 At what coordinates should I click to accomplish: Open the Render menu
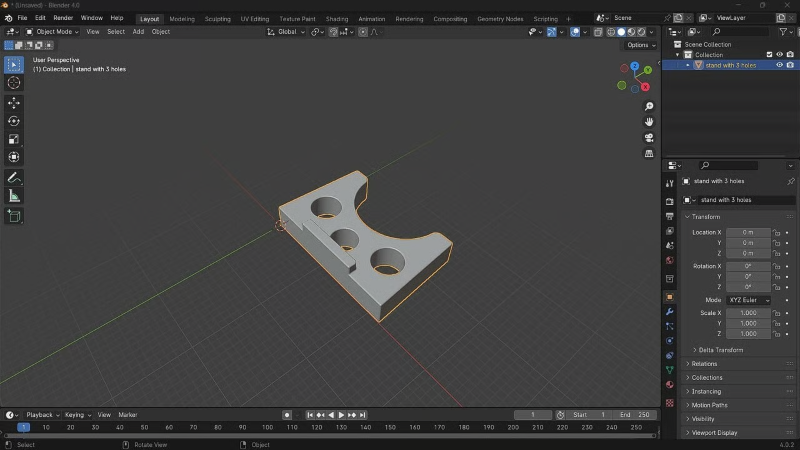pos(63,18)
